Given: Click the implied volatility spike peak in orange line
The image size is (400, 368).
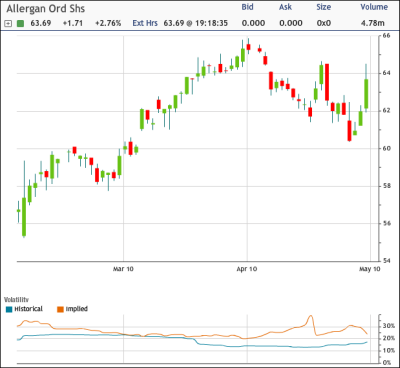Looking at the screenshot, I should tap(310, 317).
